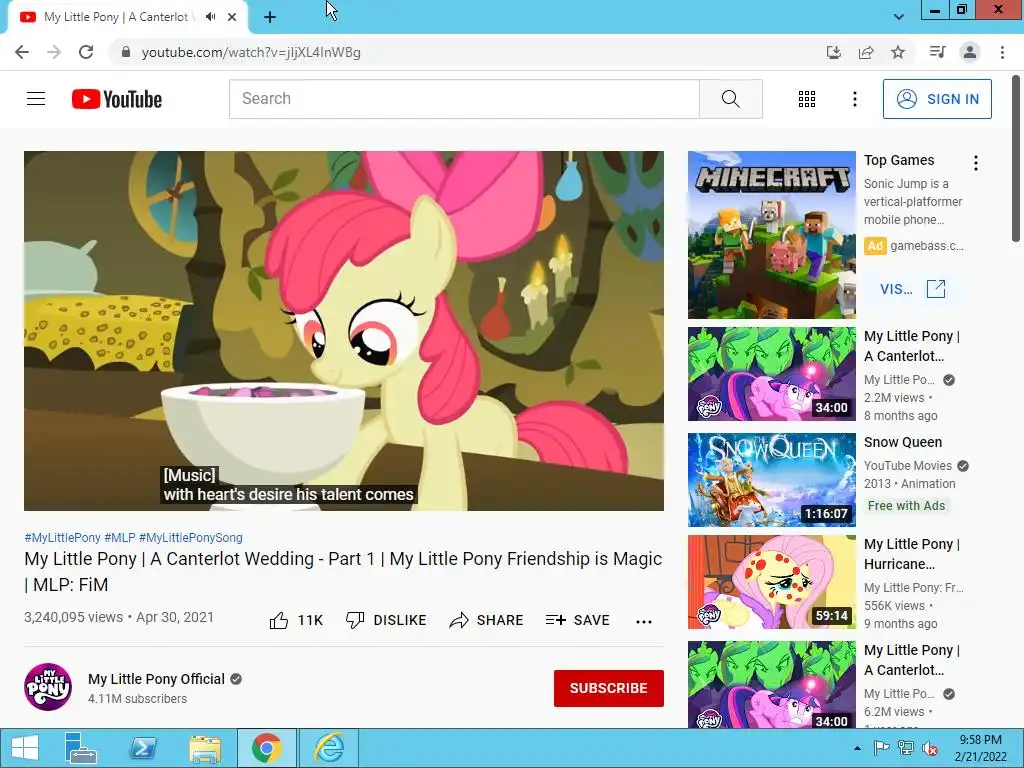Open the Minecraft ad thumbnail
This screenshot has height=768, width=1024.
[771, 235]
